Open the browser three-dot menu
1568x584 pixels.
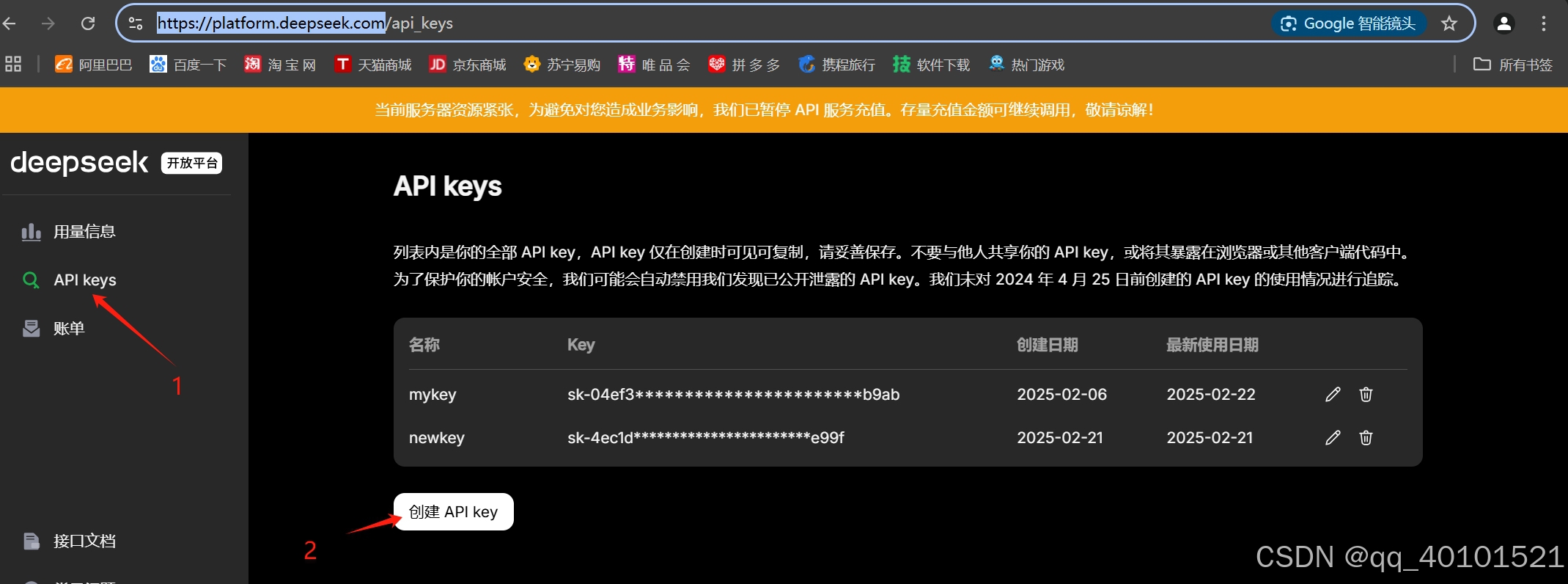pos(1543,23)
